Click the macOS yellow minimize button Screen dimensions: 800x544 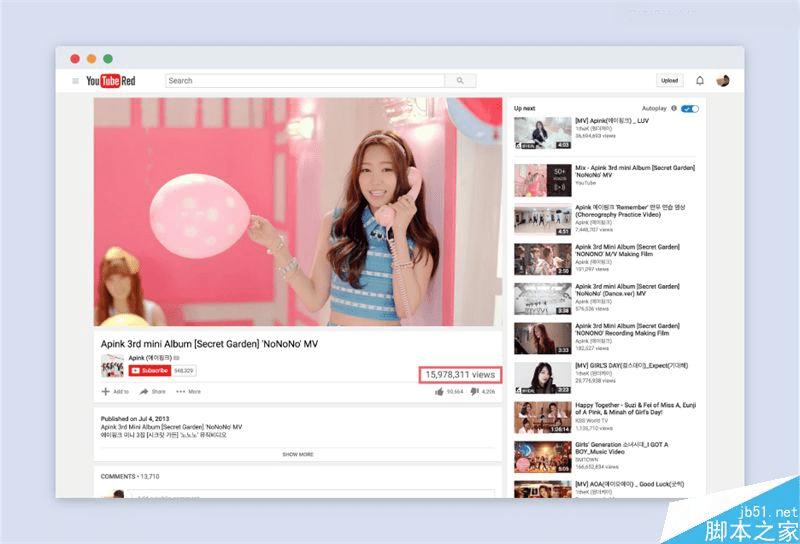tap(91, 59)
